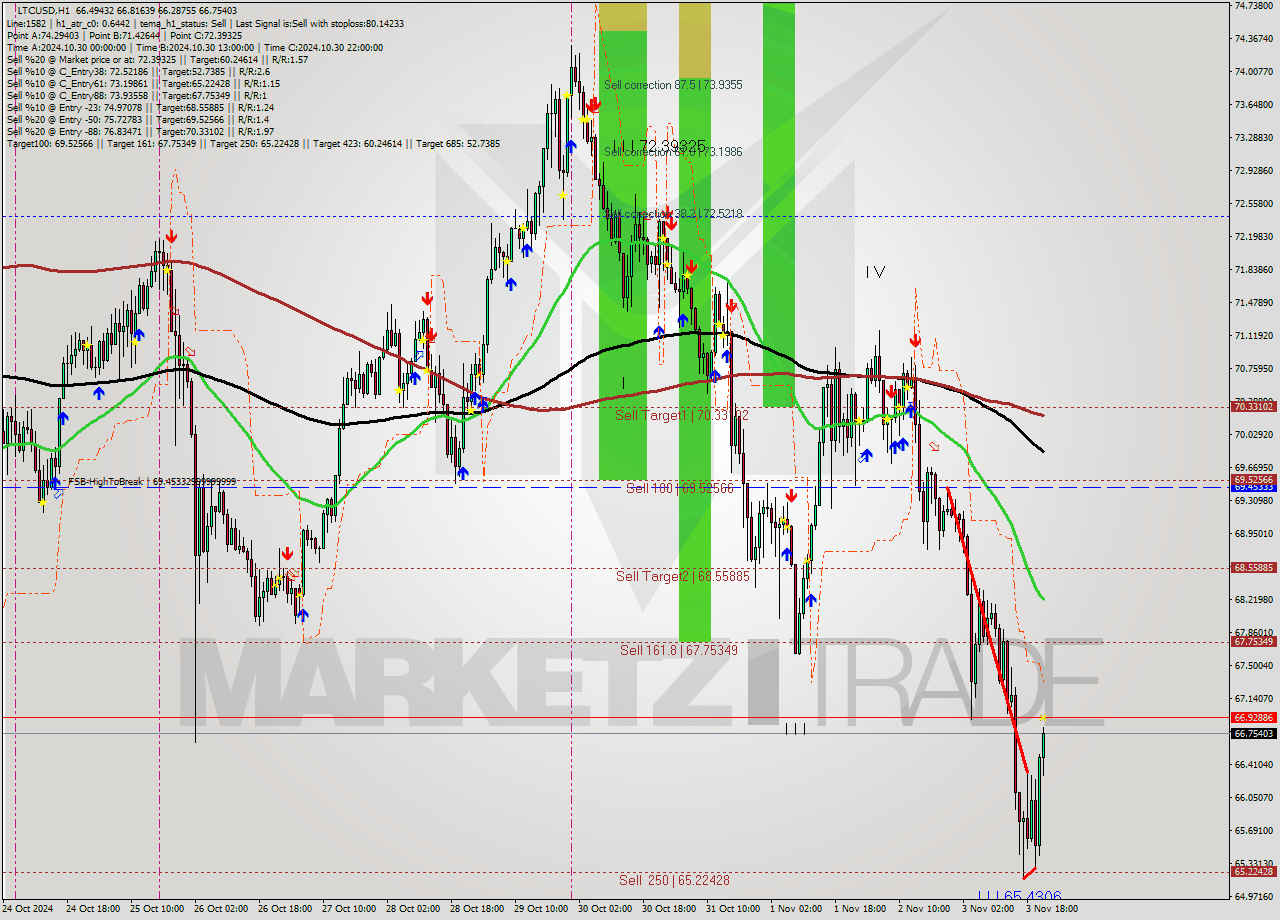Click the '2 Nov 10:00' time axis label
1280x920 pixels.
924,909
